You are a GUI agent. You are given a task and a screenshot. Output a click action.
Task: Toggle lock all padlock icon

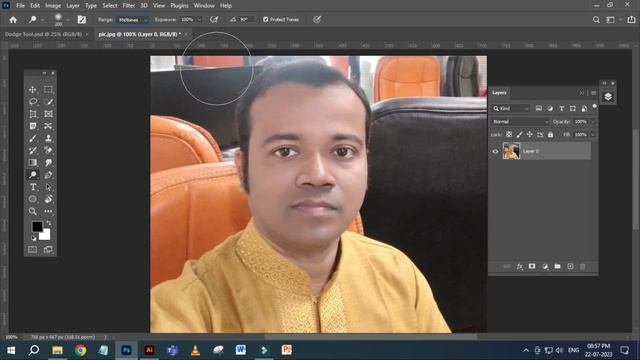(x=550, y=134)
